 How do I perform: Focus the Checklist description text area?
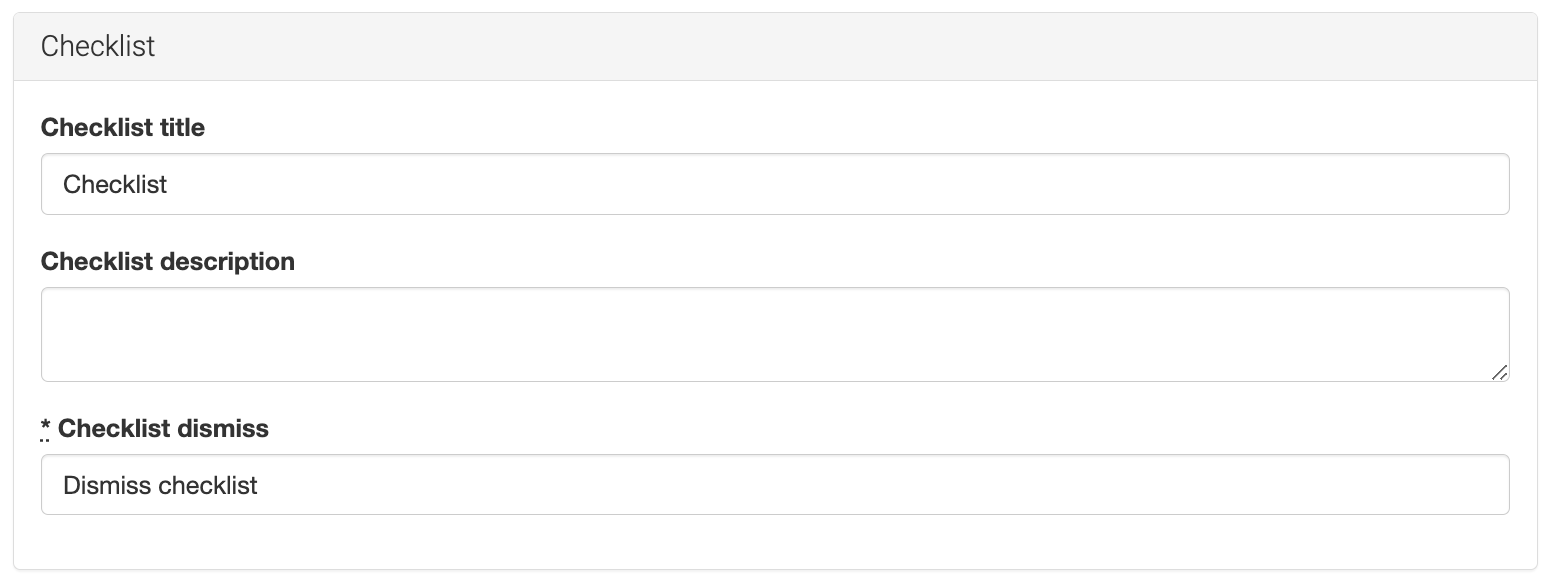point(775,334)
